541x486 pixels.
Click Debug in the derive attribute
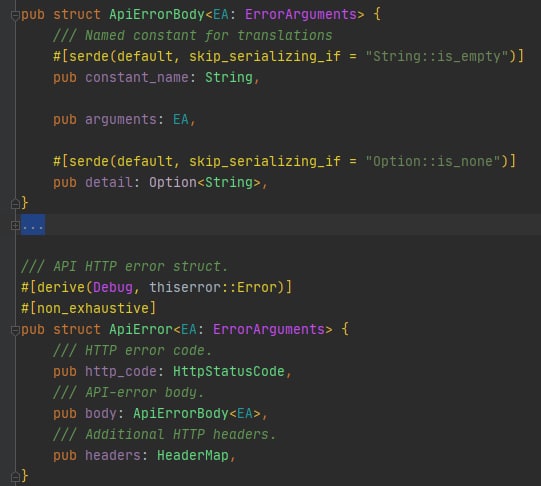(x=113, y=288)
